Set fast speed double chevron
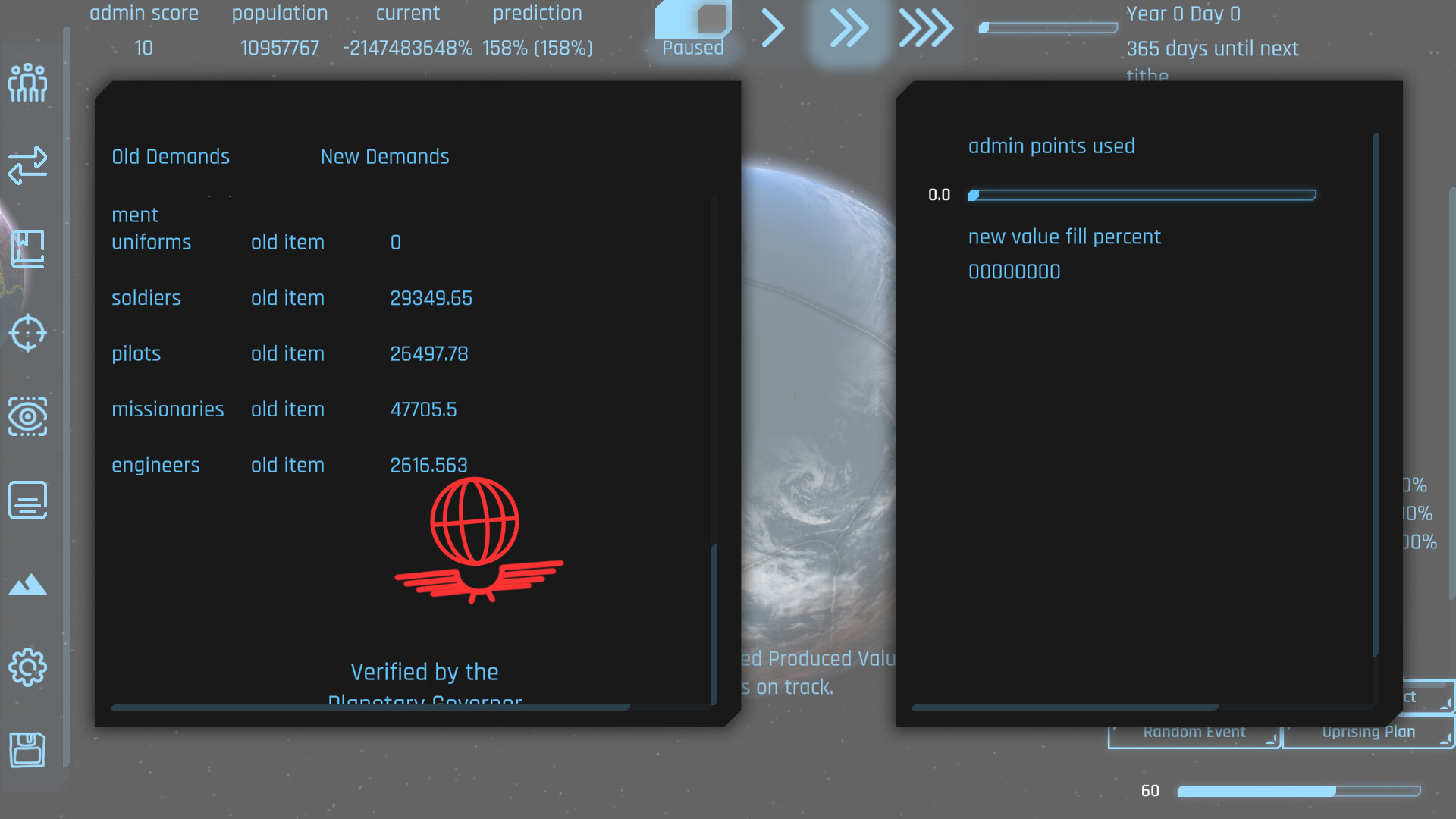Image resolution: width=1456 pixels, height=819 pixels. pos(849,28)
